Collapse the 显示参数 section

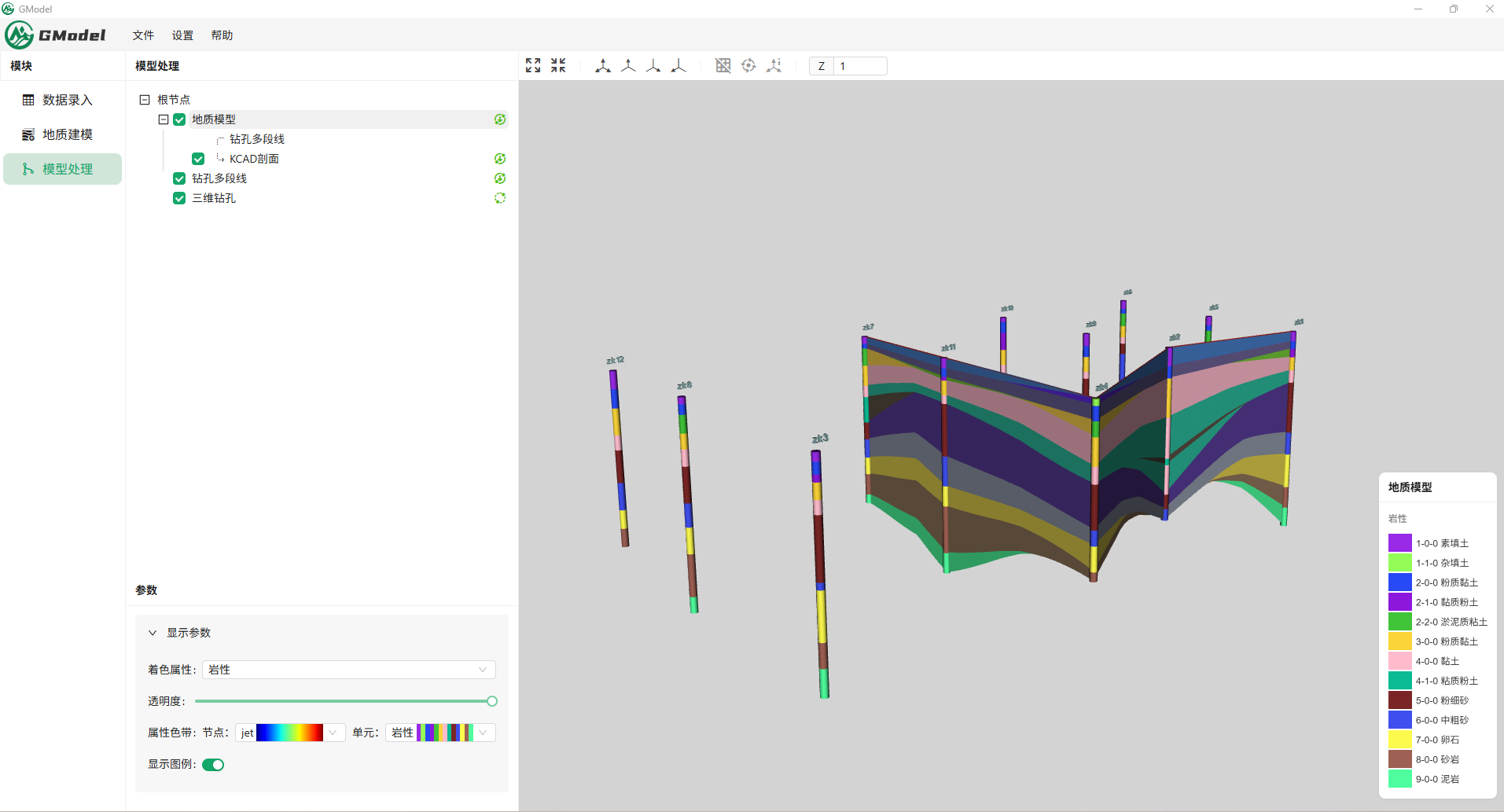153,633
